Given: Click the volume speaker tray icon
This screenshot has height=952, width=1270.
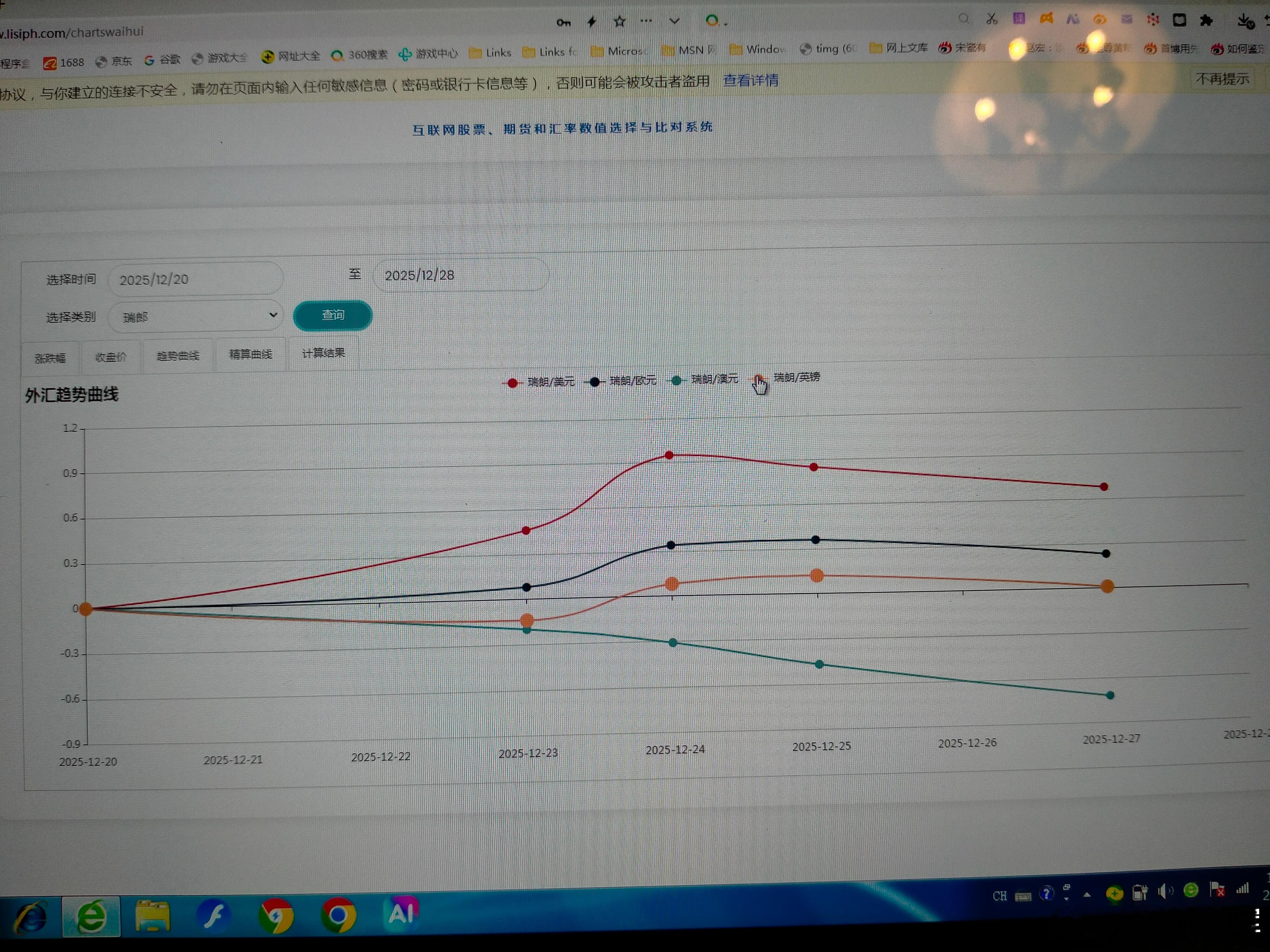Looking at the screenshot, I should [1164, 892].
